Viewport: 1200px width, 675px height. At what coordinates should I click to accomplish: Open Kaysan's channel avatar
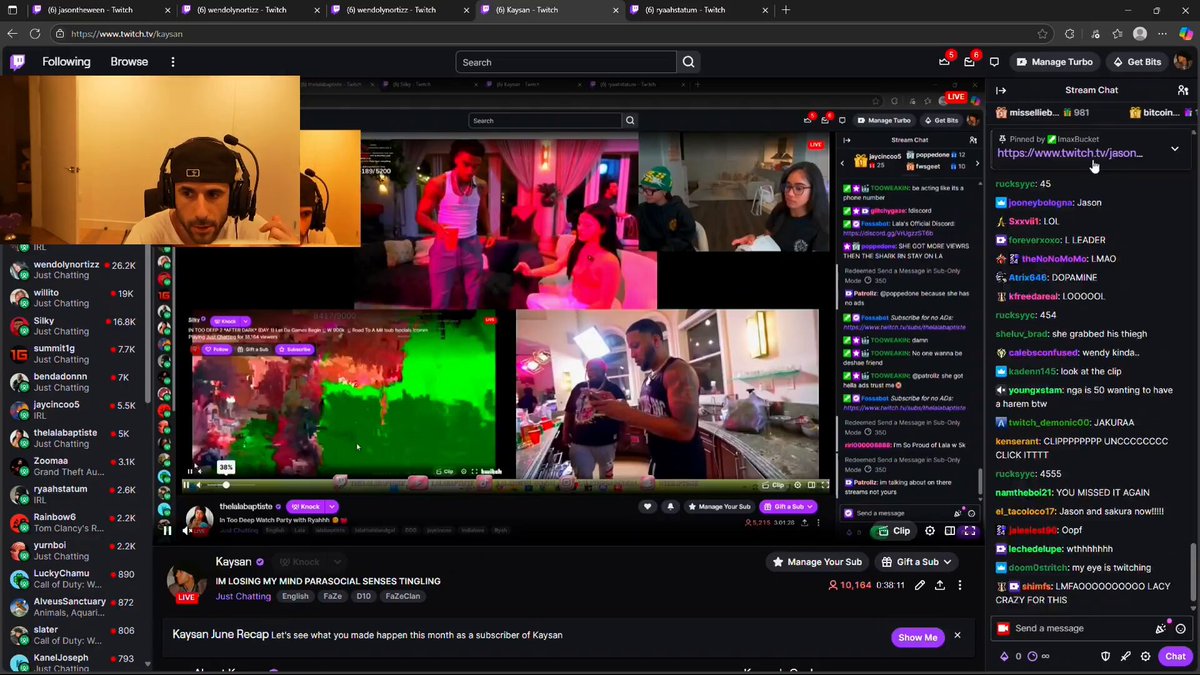pos(186,582)
